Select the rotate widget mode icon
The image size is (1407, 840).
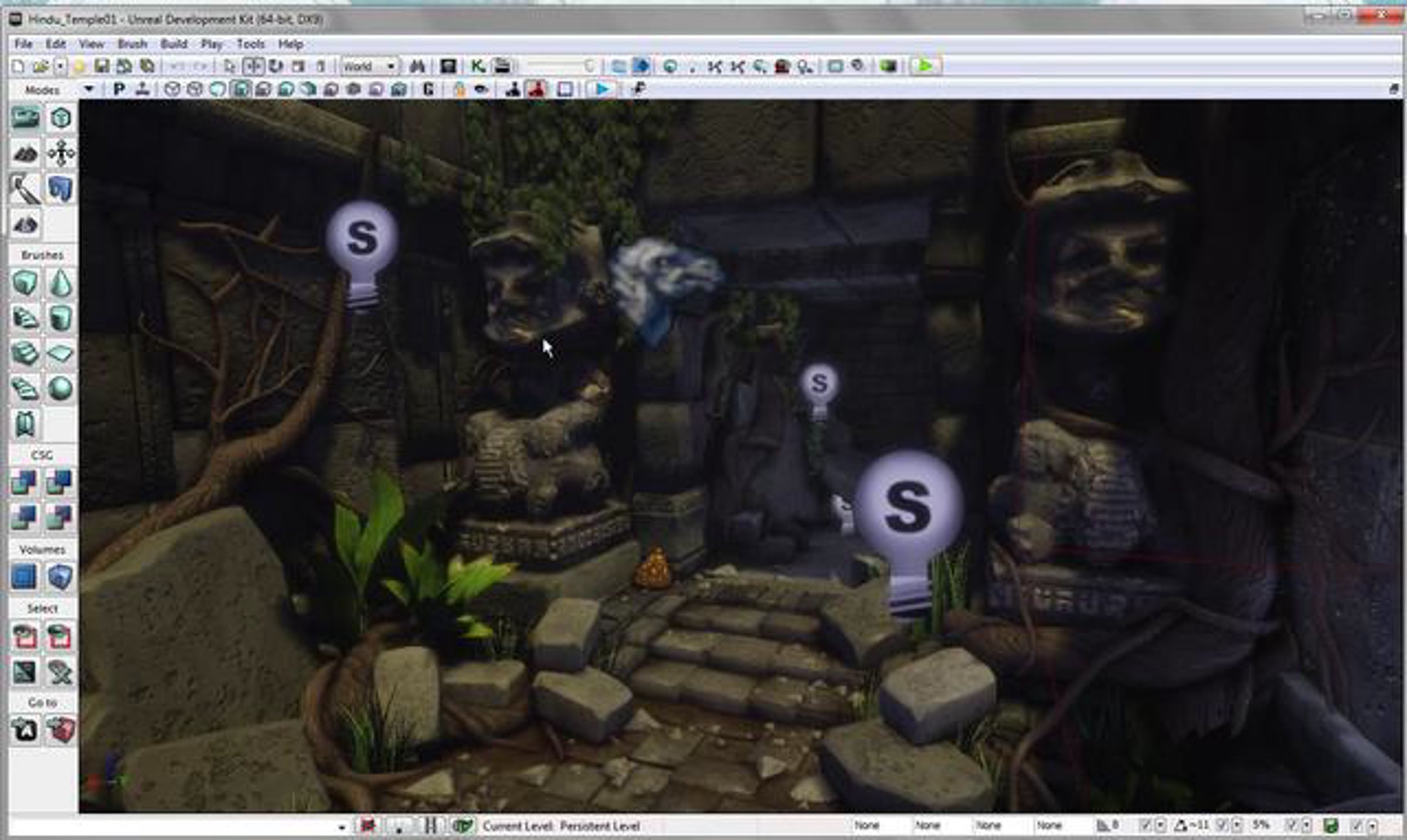[276, 66]
